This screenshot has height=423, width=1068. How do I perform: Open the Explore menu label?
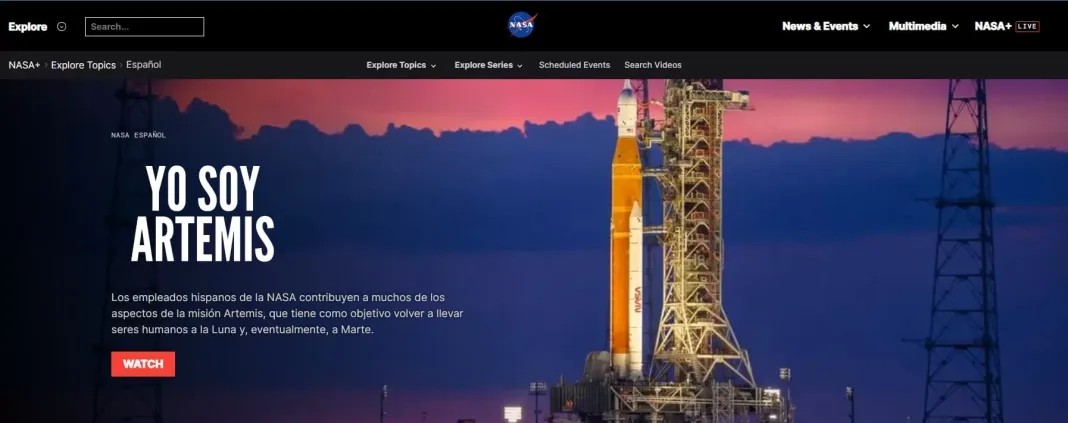(x=28, y=27)
